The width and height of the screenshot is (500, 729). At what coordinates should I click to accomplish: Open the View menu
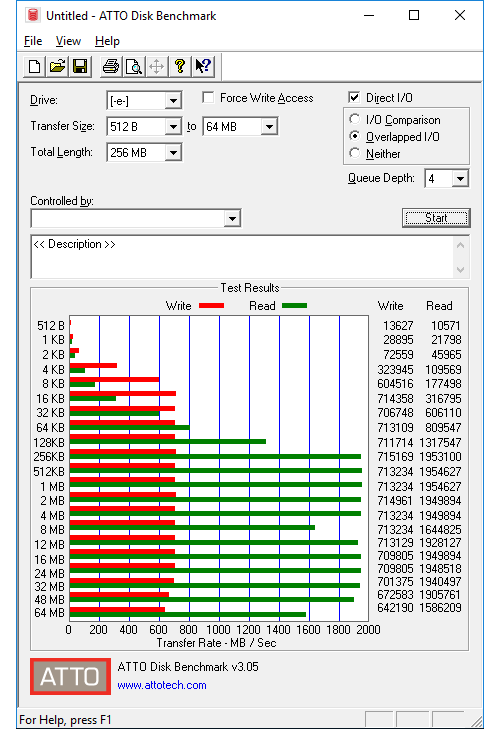(x=68, y=41)
